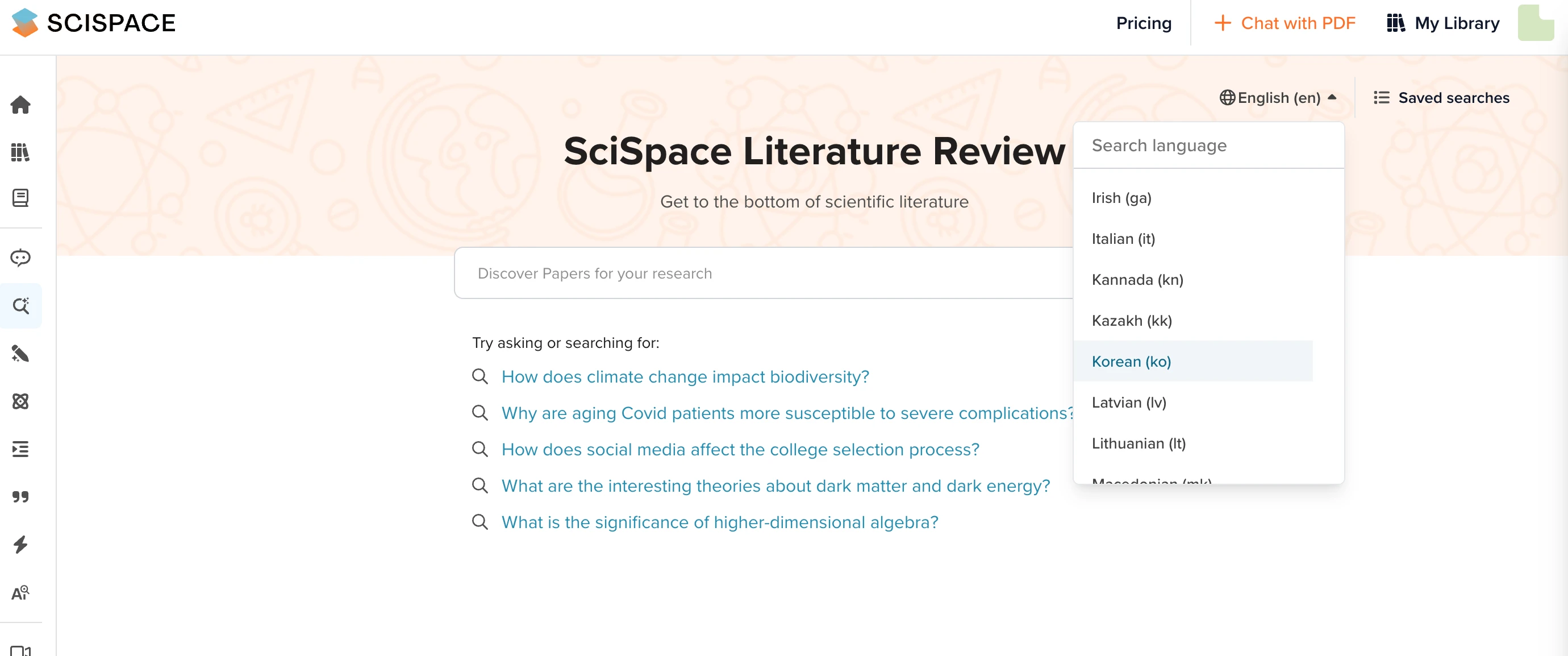Viewport: 1568px width, 656px height.
Task: Open the Pricing page
Action: click(1143, 23)
